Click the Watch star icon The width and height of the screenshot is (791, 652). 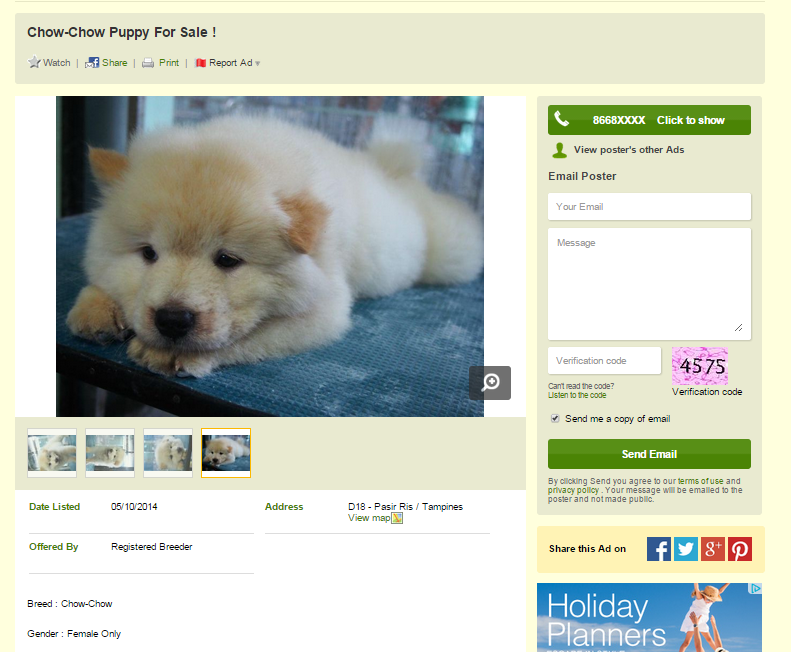pos(34,62)
